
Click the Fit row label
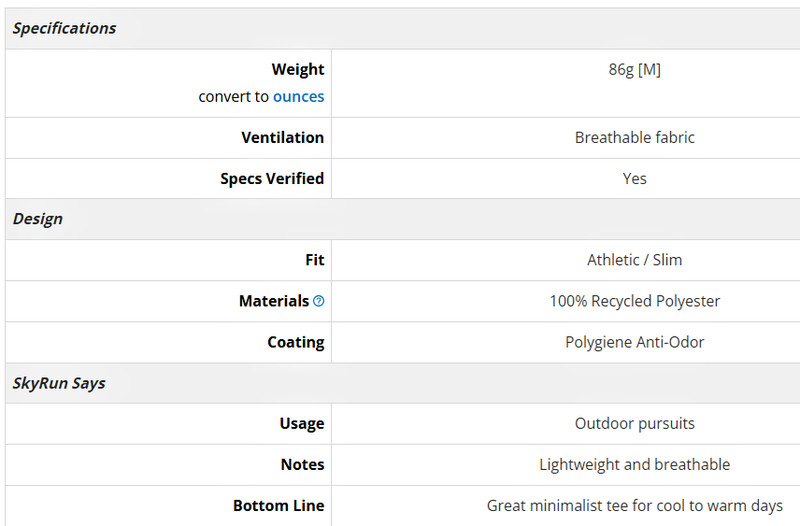point(315,260)
